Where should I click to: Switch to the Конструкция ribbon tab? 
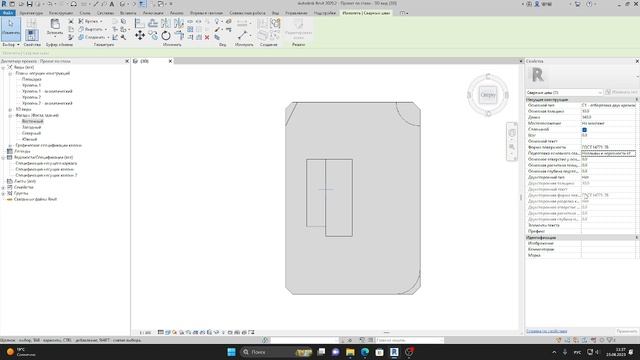[61, 13]
